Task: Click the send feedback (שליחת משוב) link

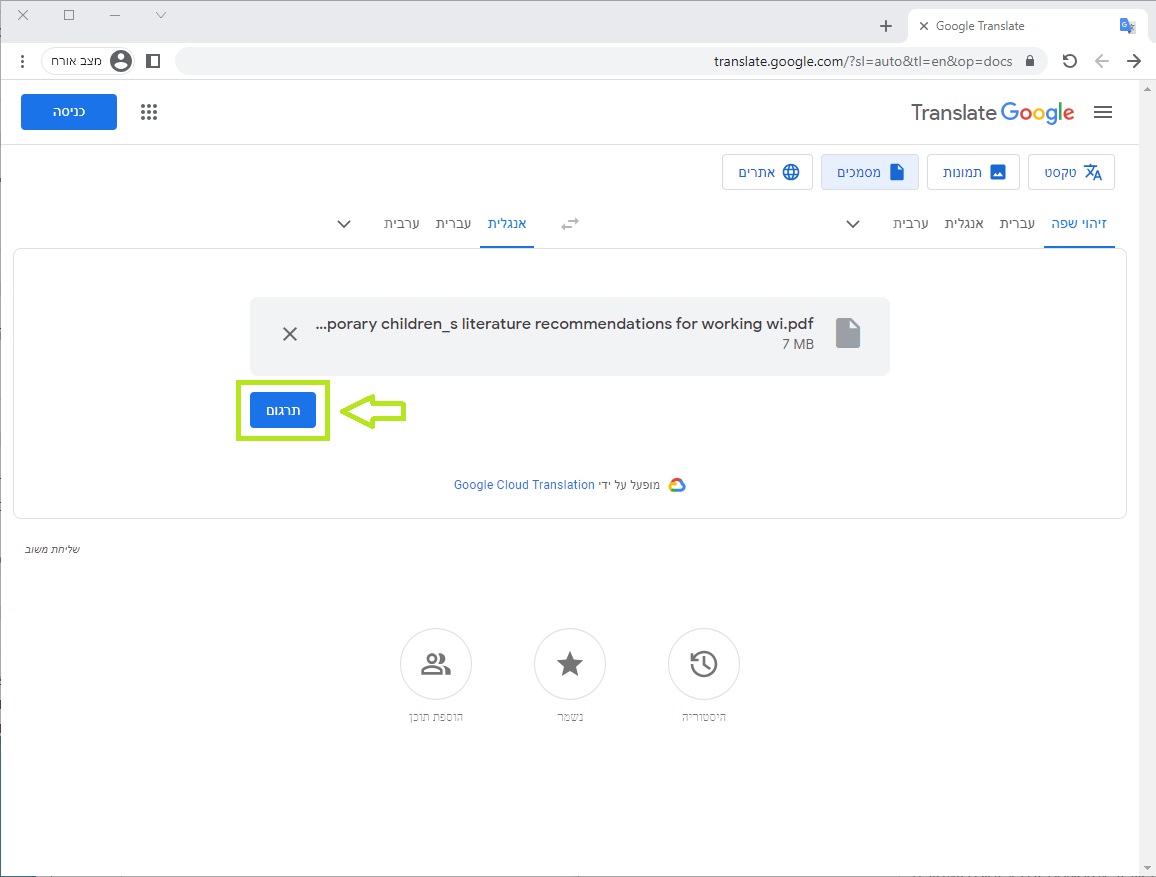Action: point(53,549)
